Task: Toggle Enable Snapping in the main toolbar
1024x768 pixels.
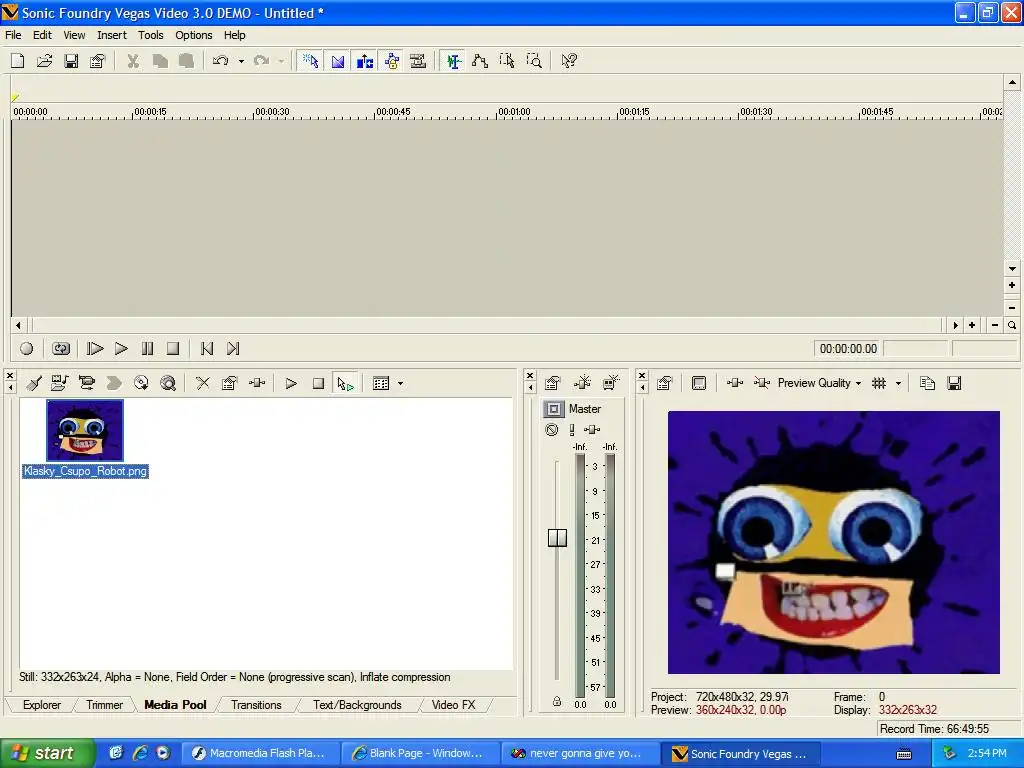Action: (311, 61)
